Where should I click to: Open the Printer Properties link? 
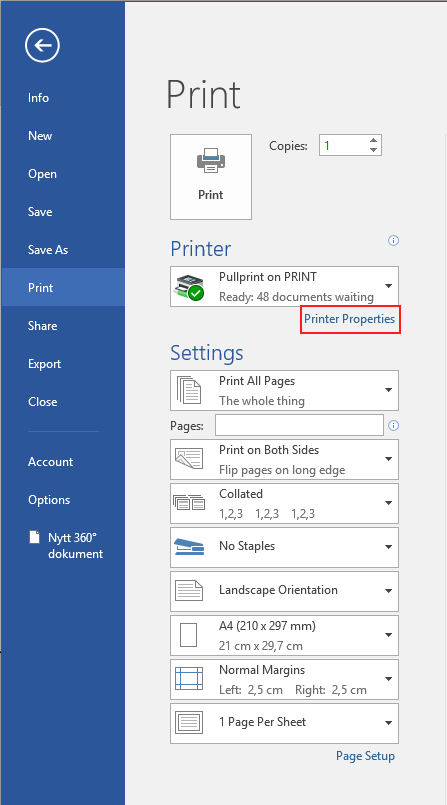(349, 319)
